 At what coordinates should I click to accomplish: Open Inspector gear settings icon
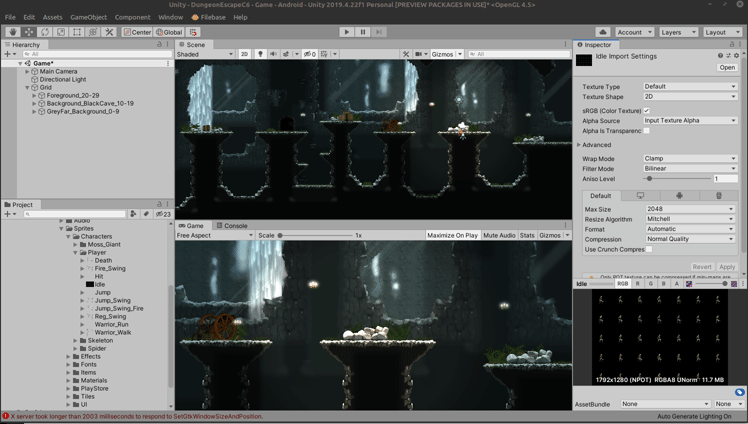(737, 56)
